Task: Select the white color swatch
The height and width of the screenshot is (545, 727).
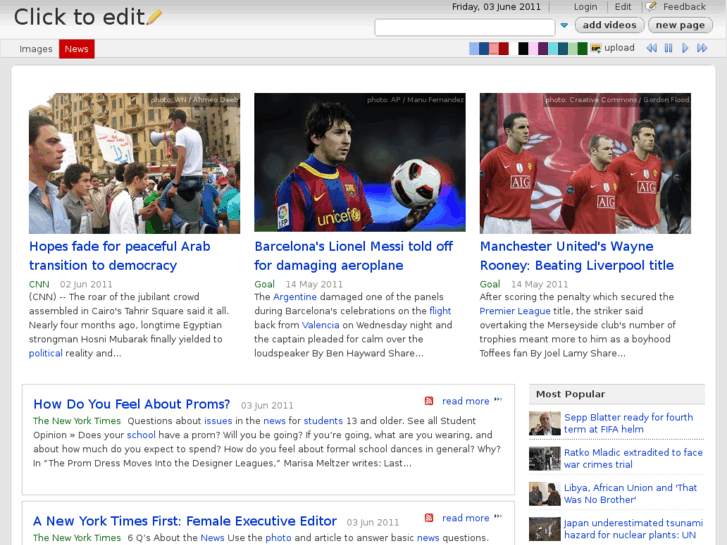Action: (x=514, y=48)
